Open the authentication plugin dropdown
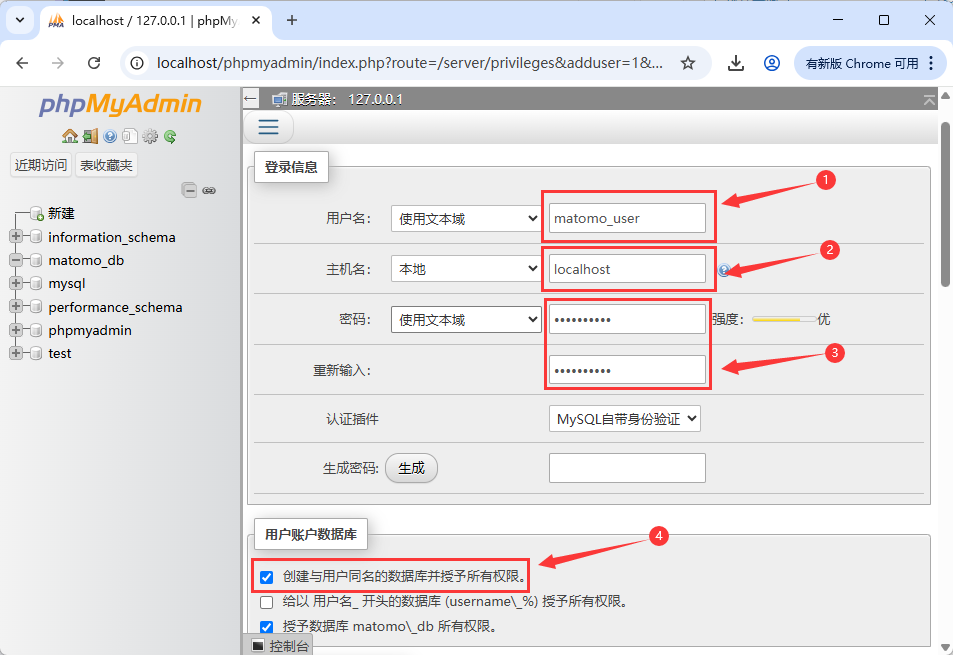The height and width of the screenshot is (655, 953). coord(624,419)
